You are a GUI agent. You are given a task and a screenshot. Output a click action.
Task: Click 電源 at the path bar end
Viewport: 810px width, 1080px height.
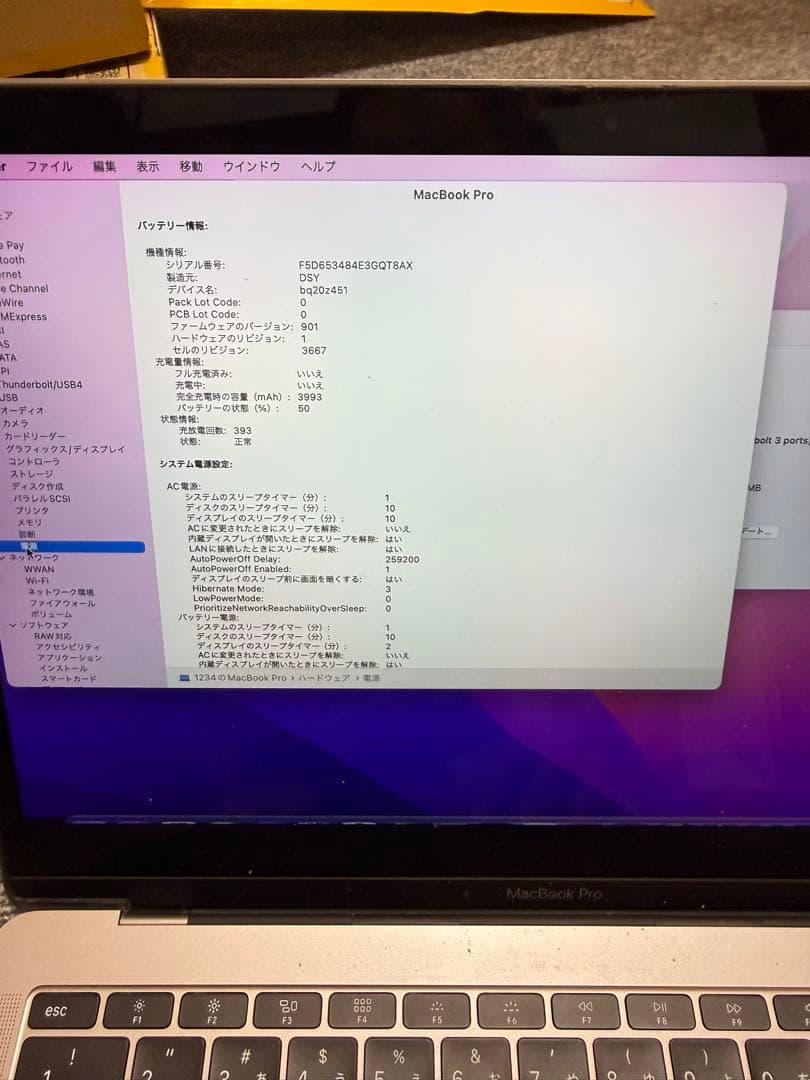coord(371,678)
